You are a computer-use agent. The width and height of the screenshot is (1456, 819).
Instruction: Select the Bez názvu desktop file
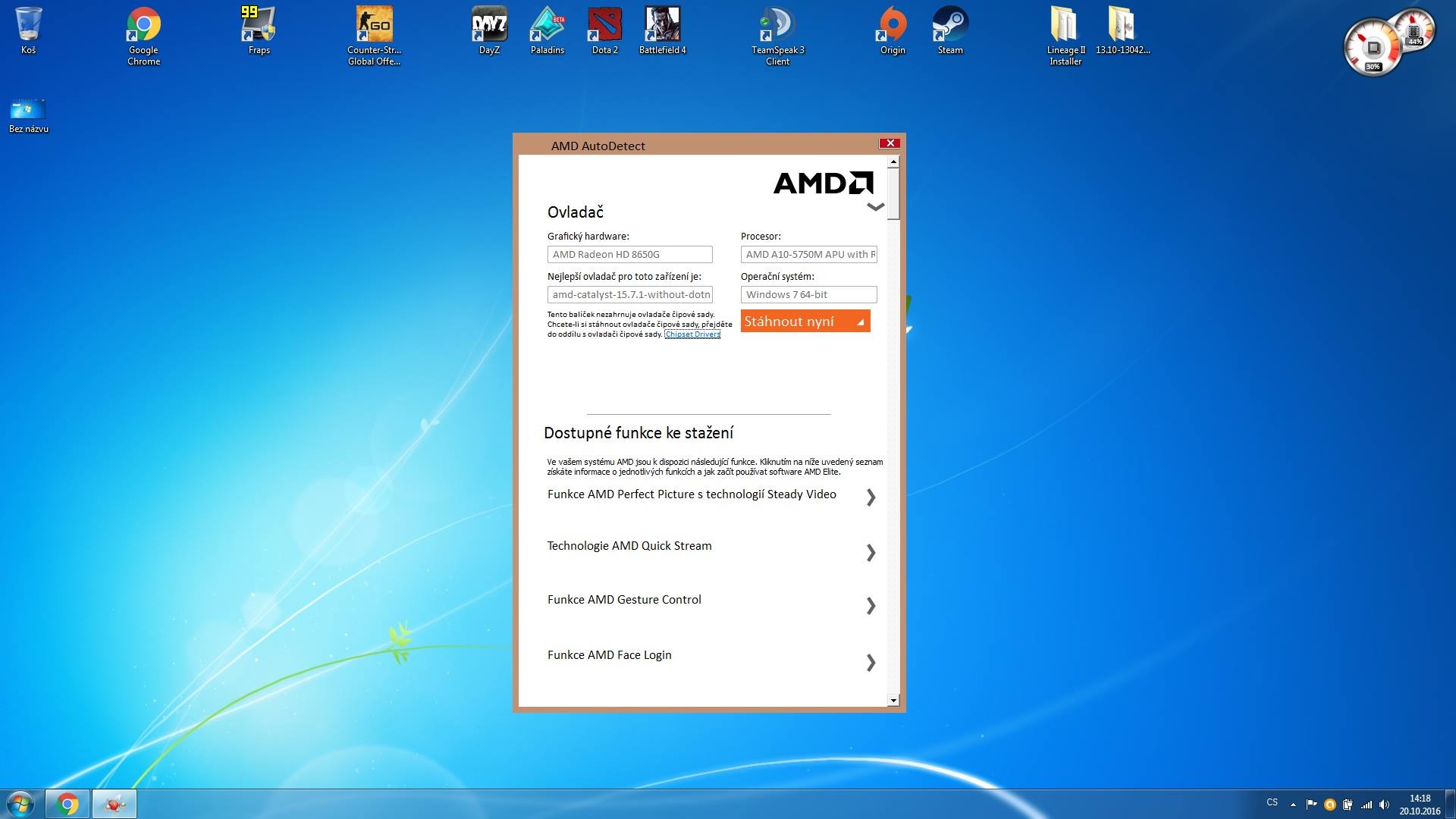pyautogui.click(x=28, y=116)
